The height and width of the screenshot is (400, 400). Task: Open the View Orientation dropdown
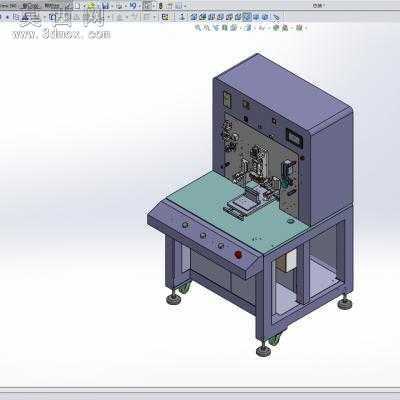233,28
